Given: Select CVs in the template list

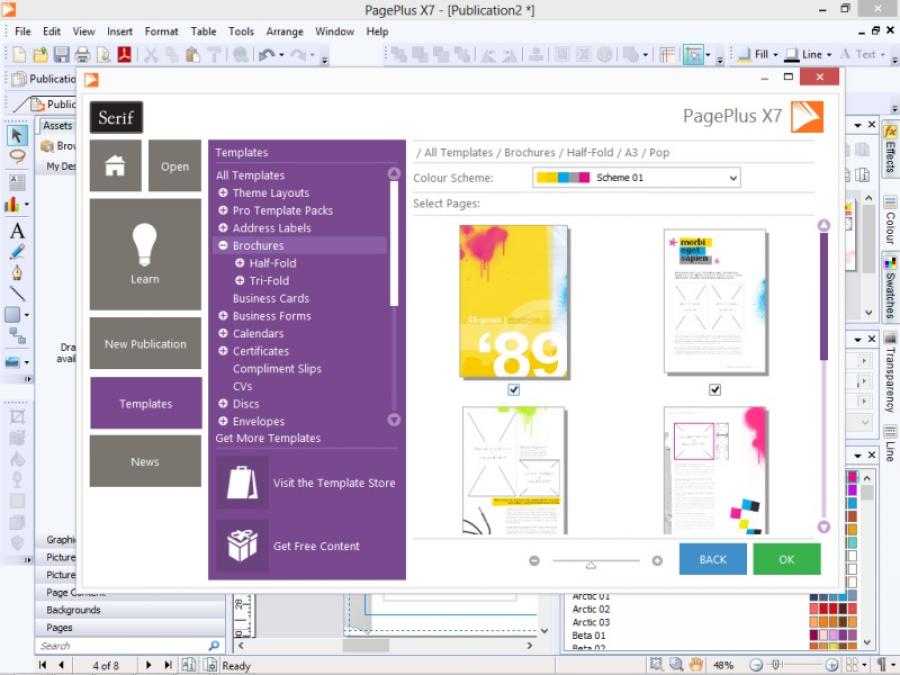Looking at the screenshot, I should point(242,386).
